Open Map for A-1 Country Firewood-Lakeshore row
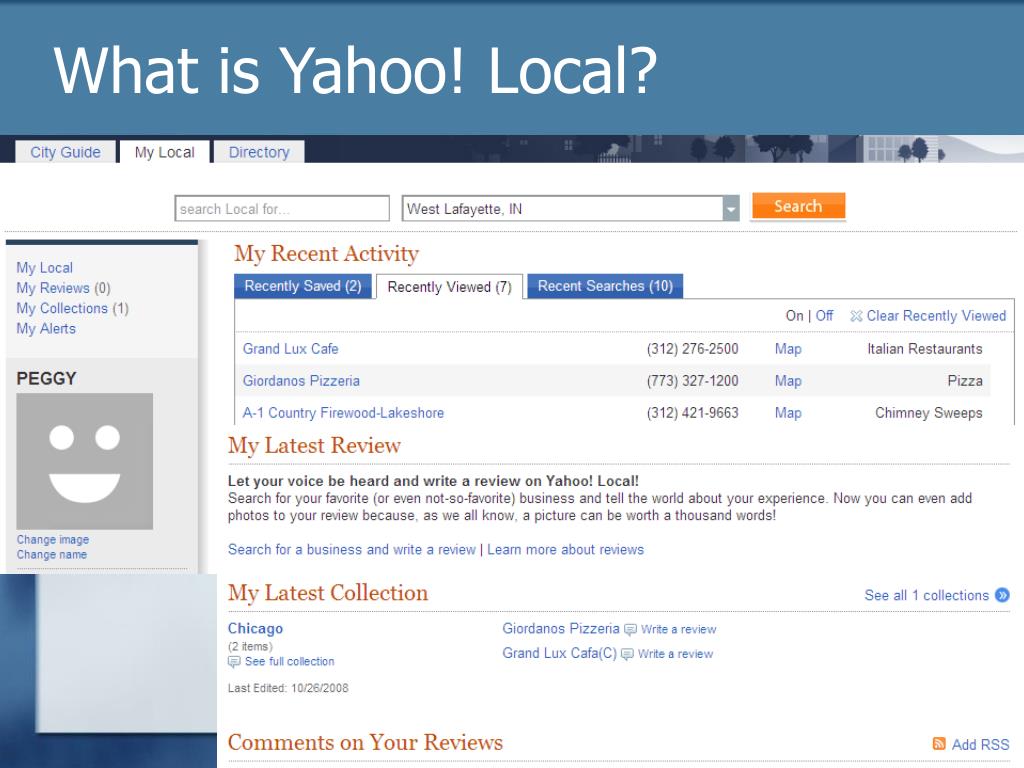This screenshot has width=1024, height=768. (788, 413)
